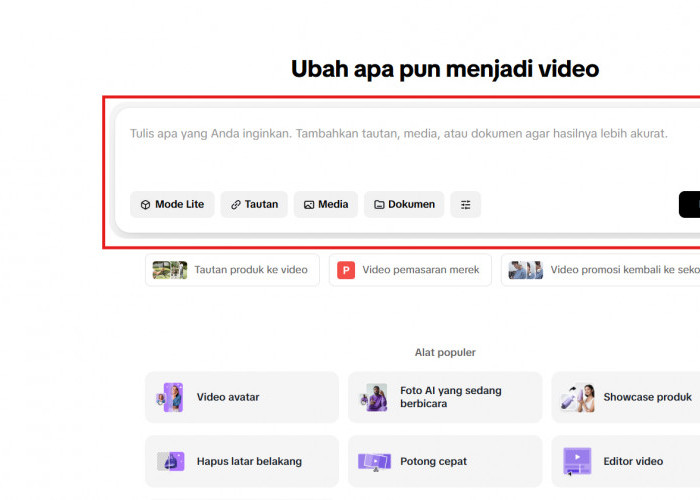
Task: Open Foto AI yang sedang berbicara tool
Action: coord(445,397)
